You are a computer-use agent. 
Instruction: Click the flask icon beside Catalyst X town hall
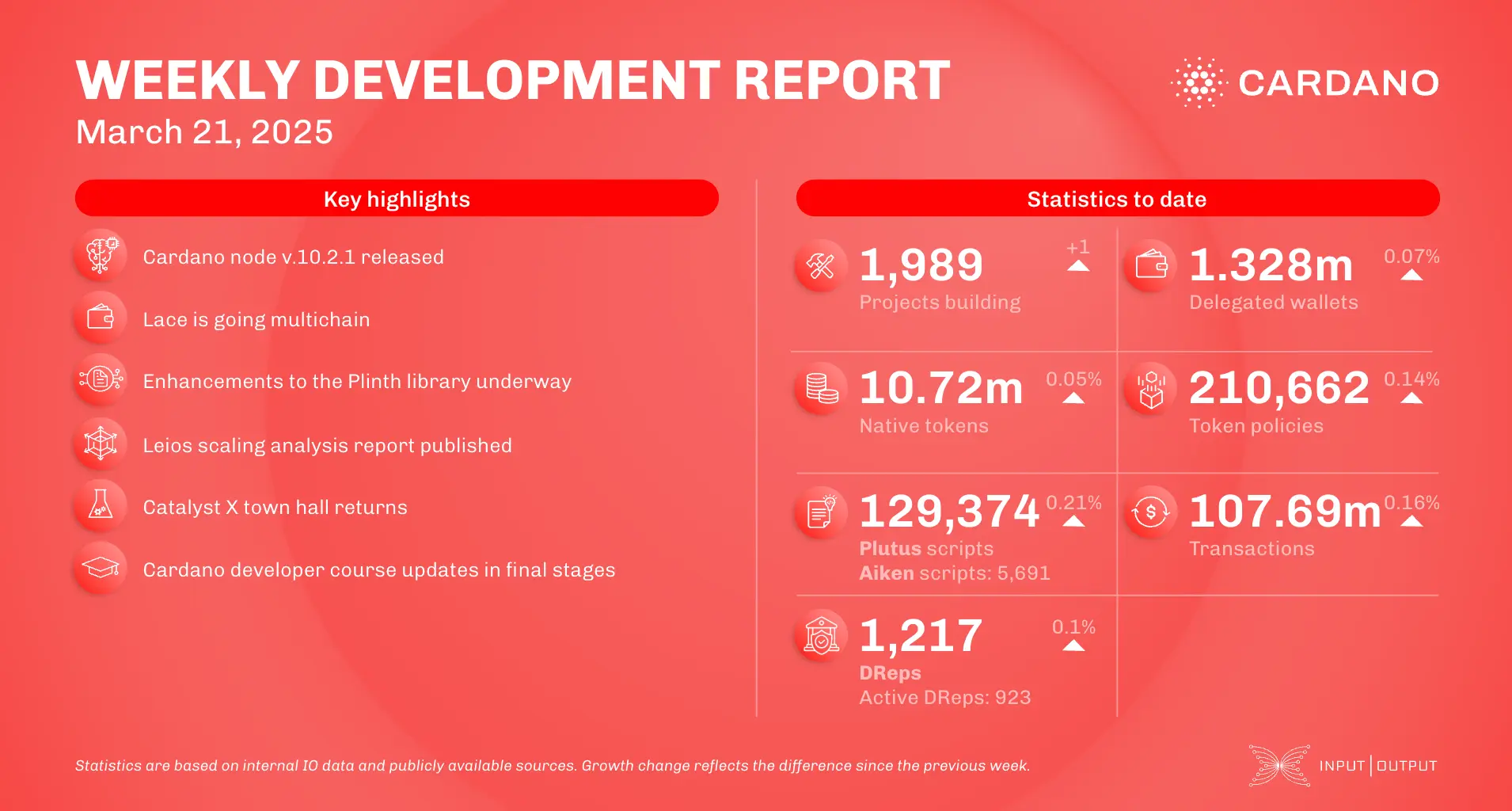100,505
